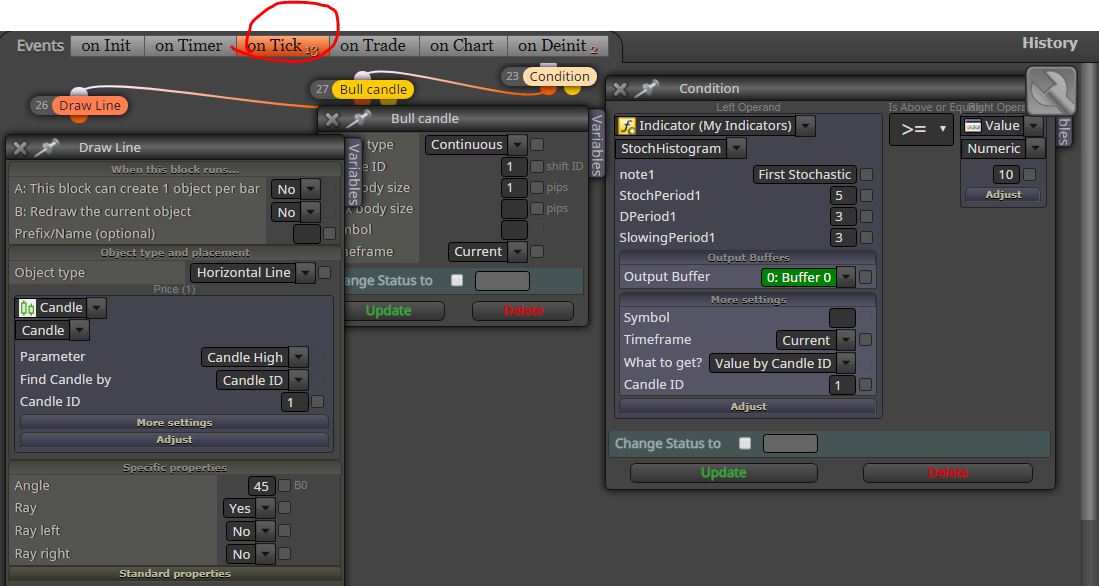Select the Bull candle block 27

tap(373, 90)
